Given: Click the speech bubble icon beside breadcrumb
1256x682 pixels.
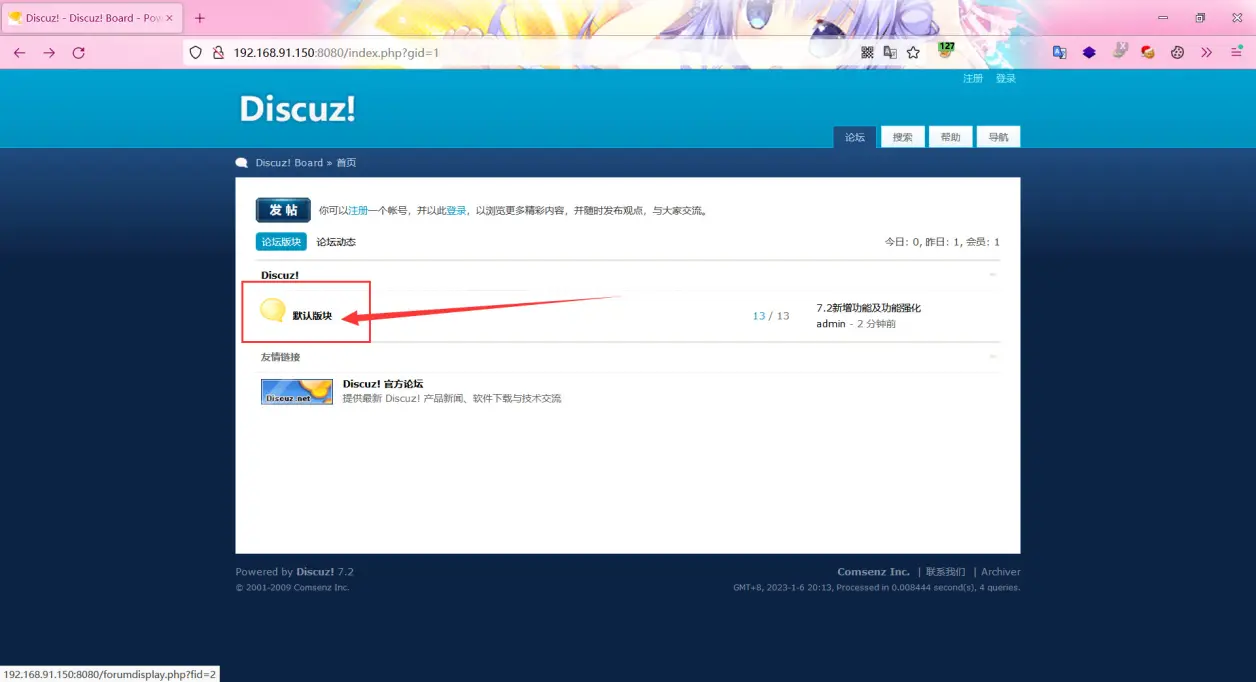Looking at the screenshot, I should 242,163.
